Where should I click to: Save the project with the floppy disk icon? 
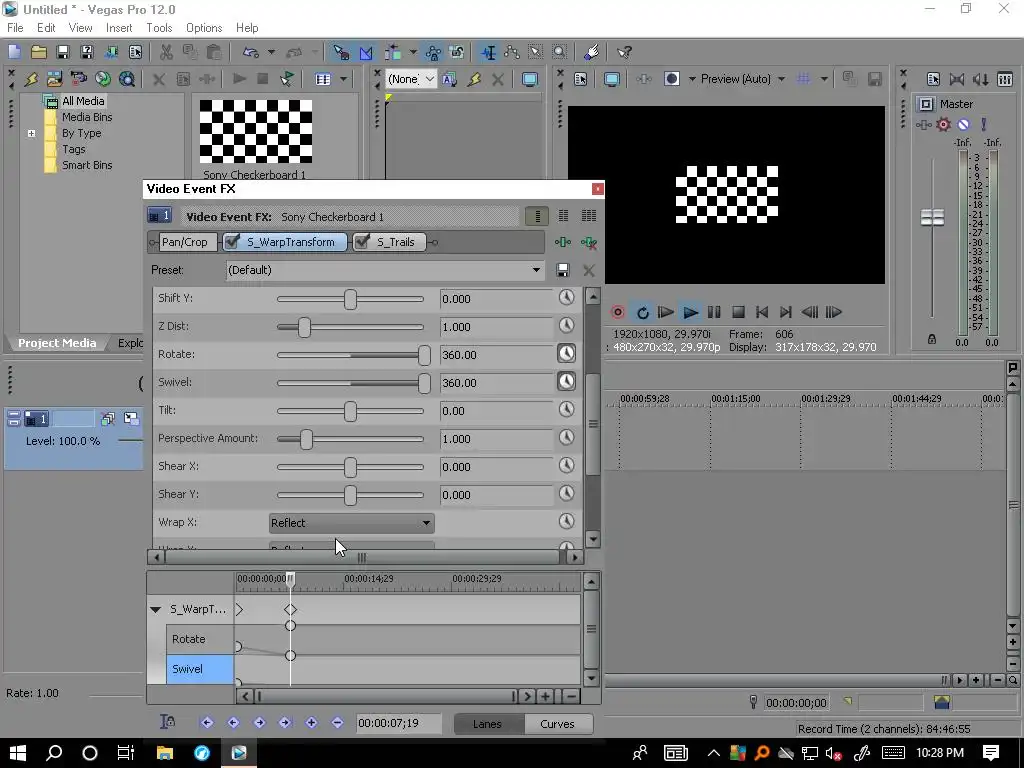[x=63, y=52]
